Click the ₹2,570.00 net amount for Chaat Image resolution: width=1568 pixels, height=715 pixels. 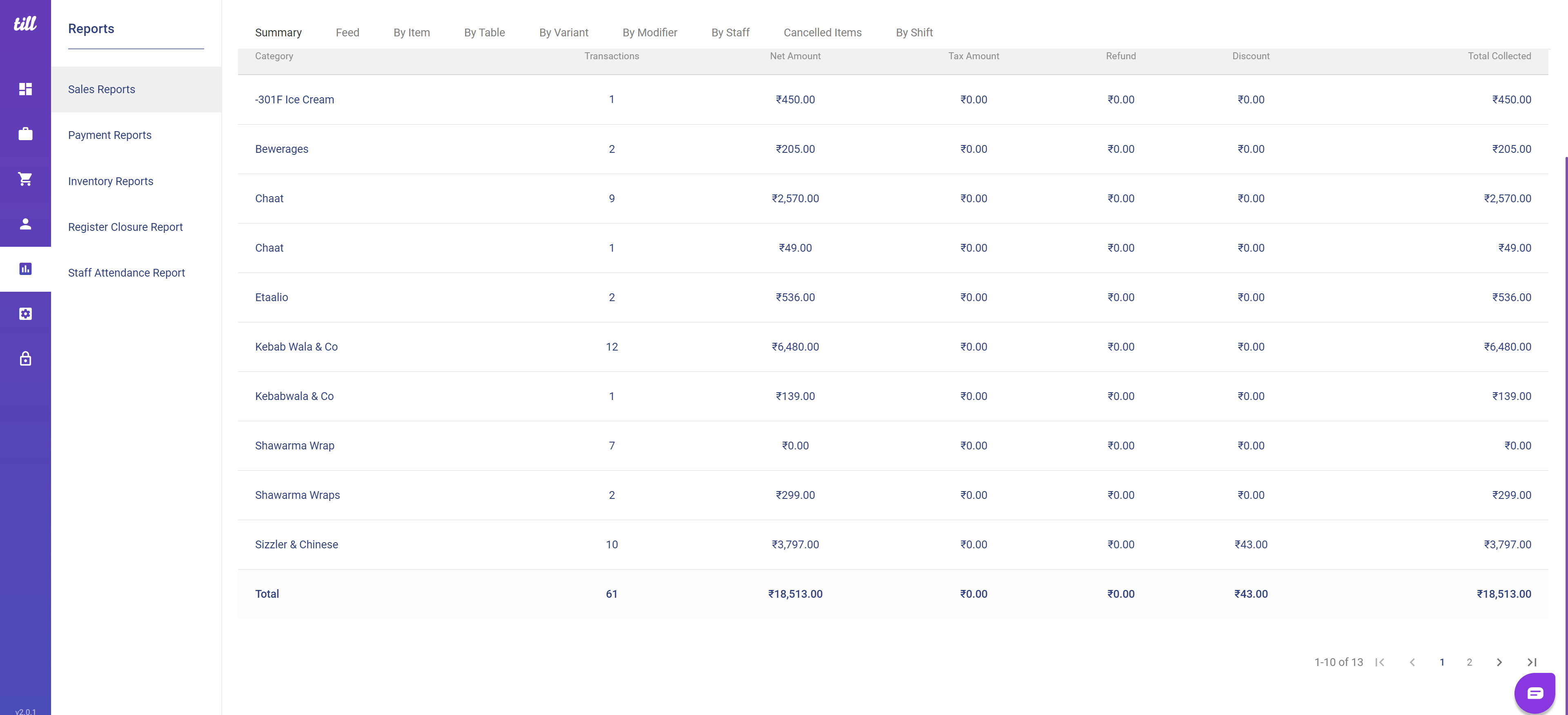coord(795,199)
